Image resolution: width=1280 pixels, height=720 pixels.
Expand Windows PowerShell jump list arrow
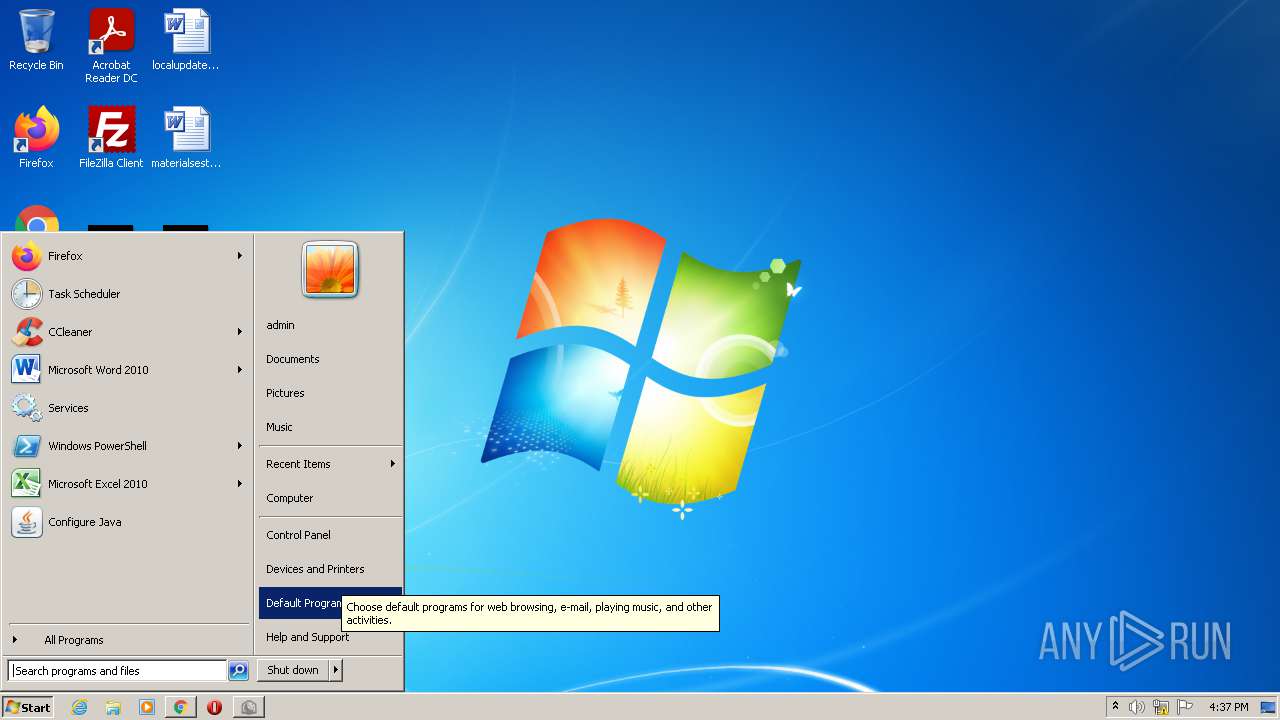(x=240, y=446)
